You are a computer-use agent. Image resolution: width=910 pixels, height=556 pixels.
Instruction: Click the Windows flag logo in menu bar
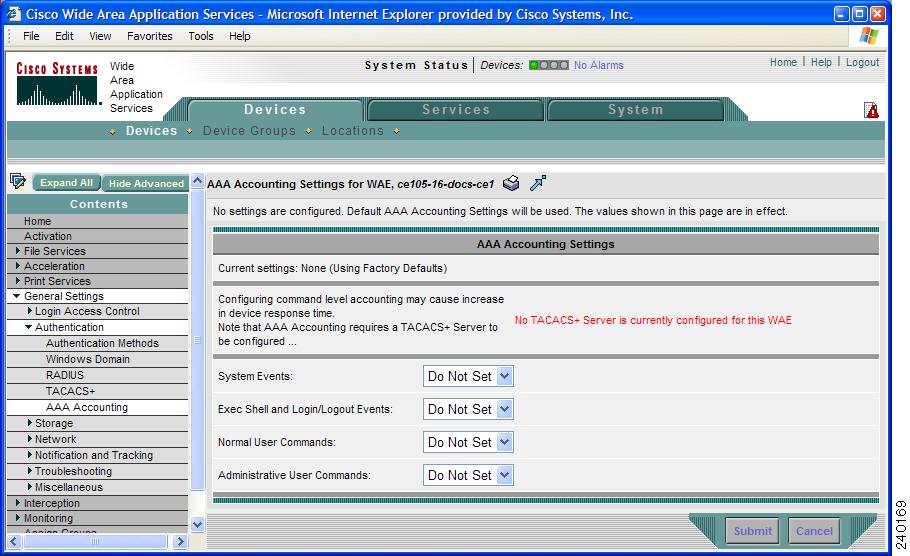[x=868, y=36]
